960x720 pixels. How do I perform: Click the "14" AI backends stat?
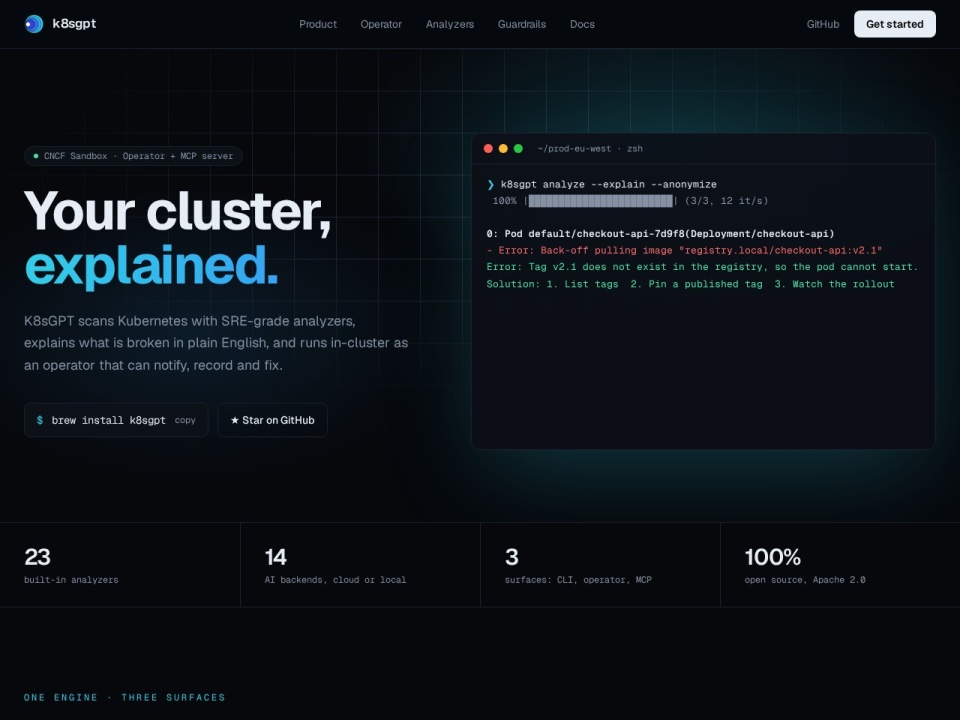click(x=276, y=557)
